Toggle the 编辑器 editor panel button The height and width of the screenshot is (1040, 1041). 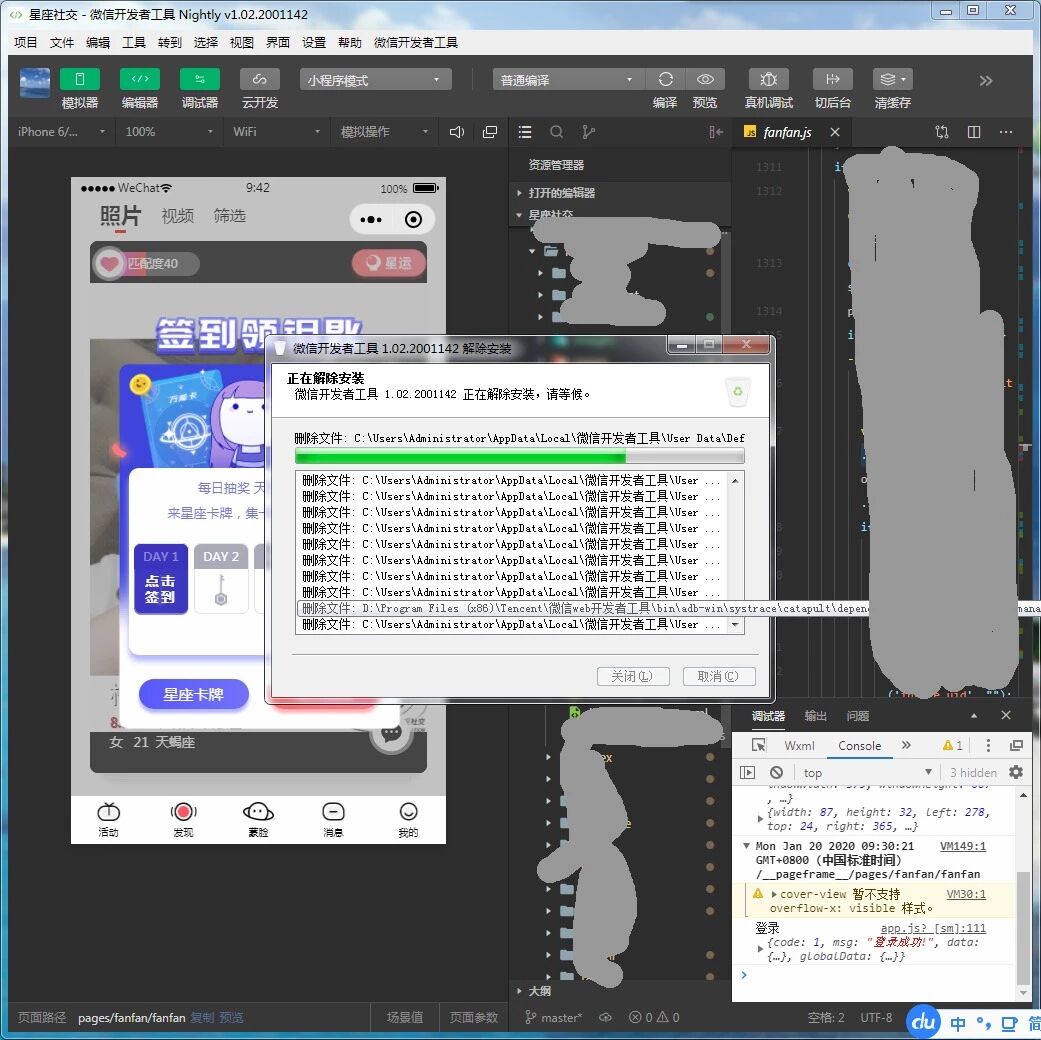coord(139,80)
